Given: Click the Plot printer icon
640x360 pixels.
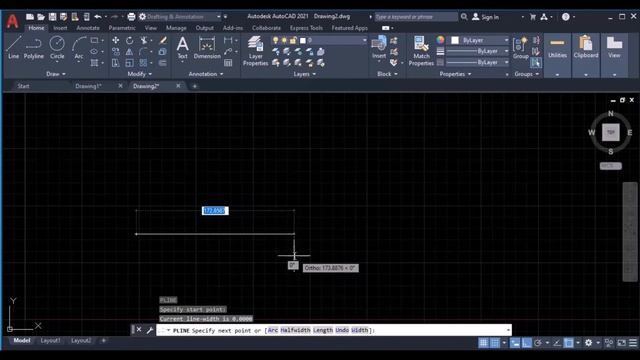Looking at the screenshot, I should pos(131,17).
